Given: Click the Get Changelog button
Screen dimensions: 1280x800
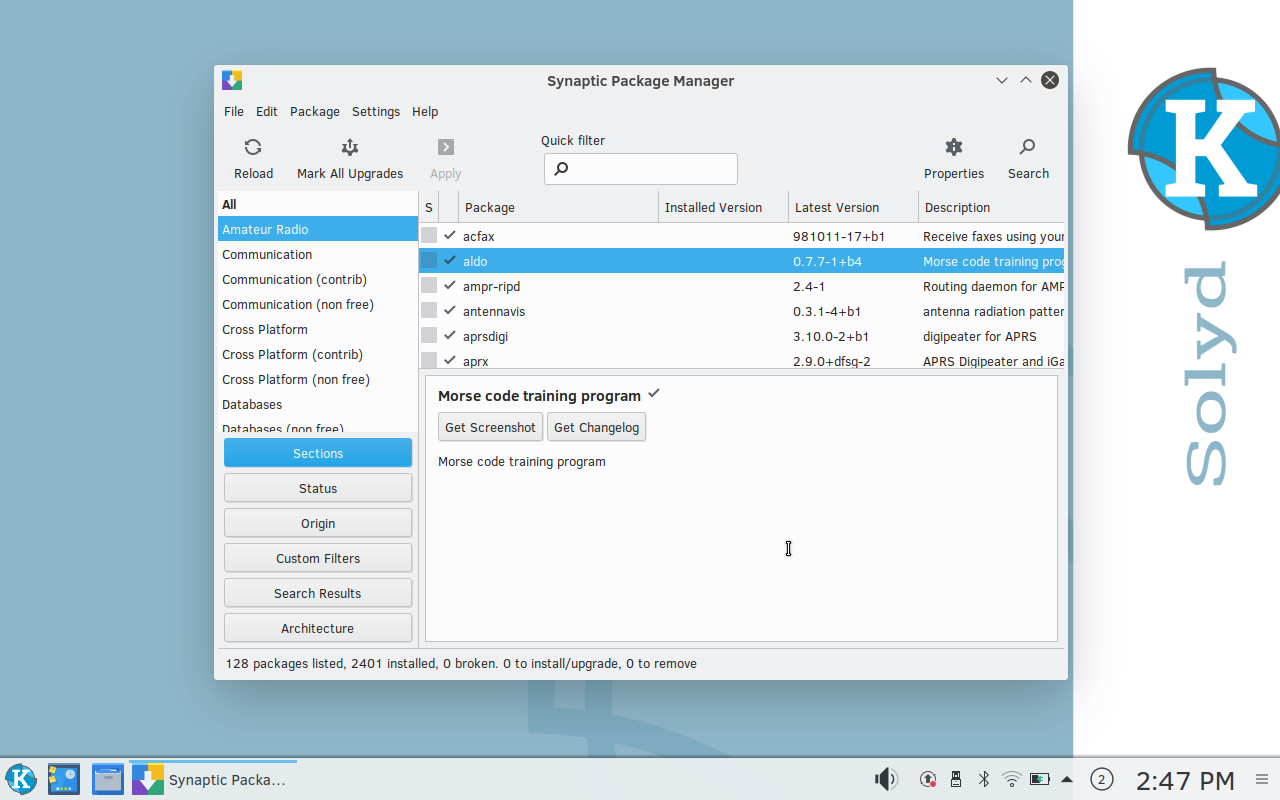Looking at the screenshot, I should coord(596,426).
